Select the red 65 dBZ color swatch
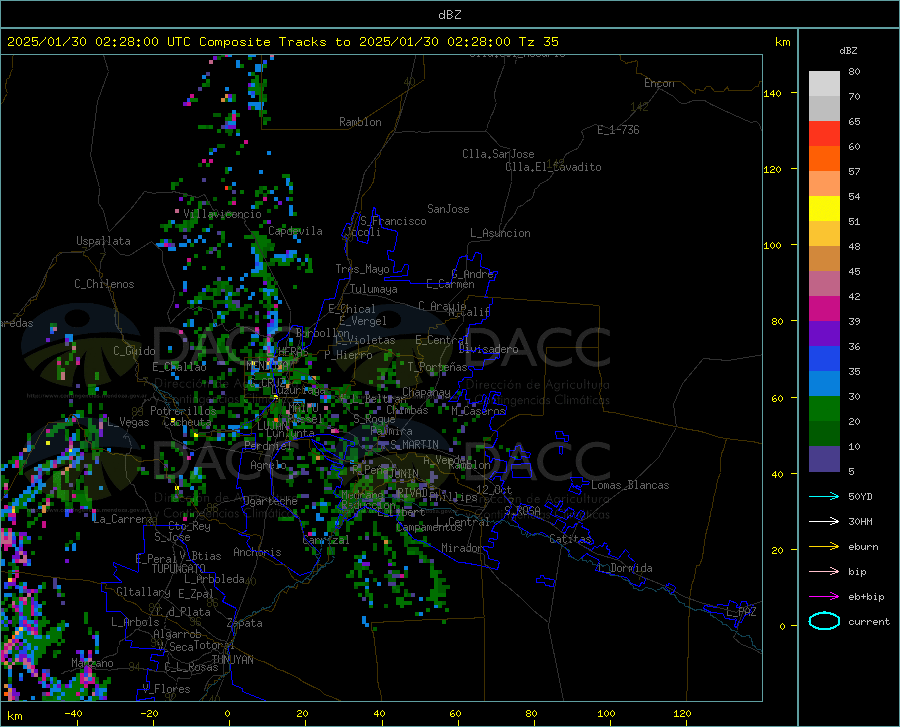 [824, 134]
